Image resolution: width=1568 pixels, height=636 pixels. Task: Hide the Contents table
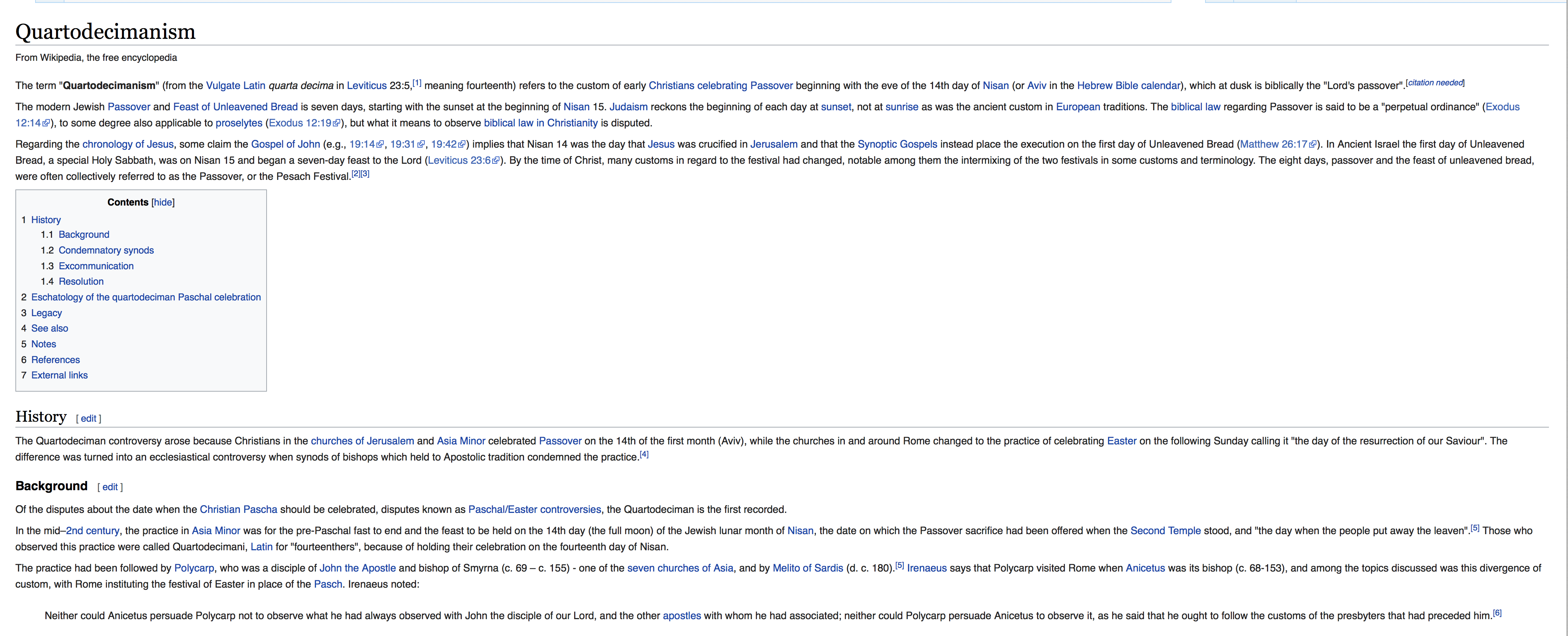[163, 202]
